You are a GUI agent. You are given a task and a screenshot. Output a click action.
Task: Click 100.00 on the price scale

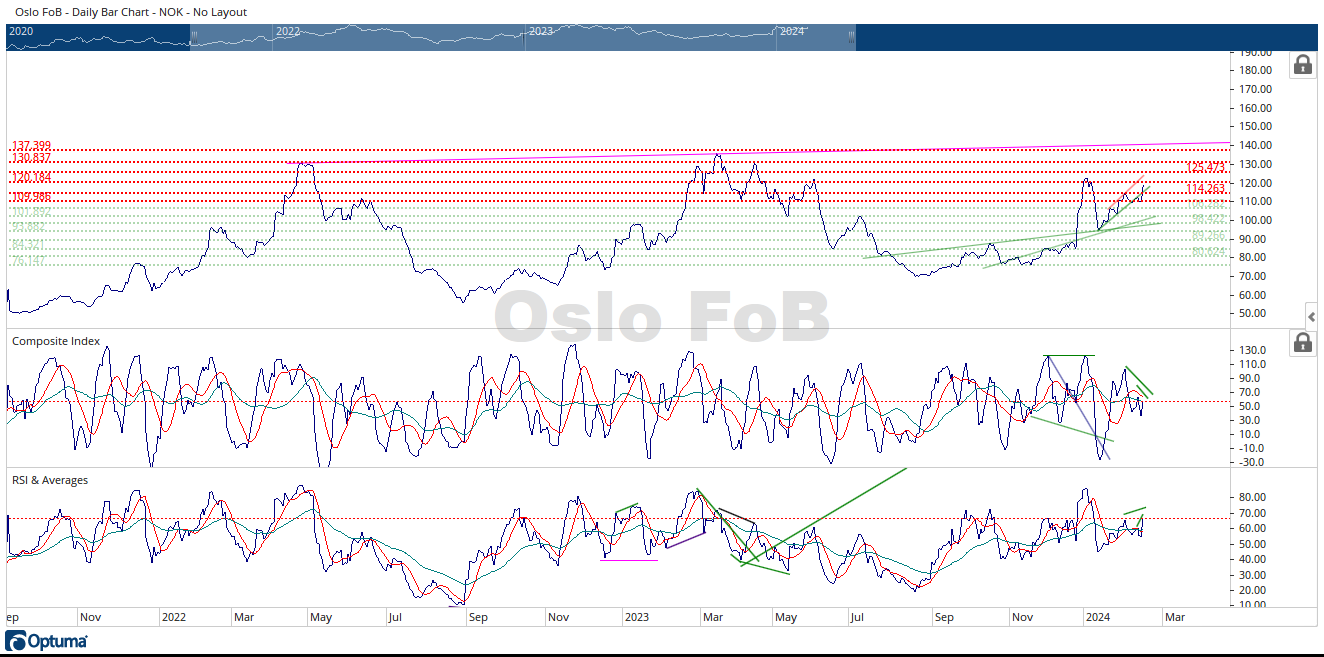[x=1255, y=220]
